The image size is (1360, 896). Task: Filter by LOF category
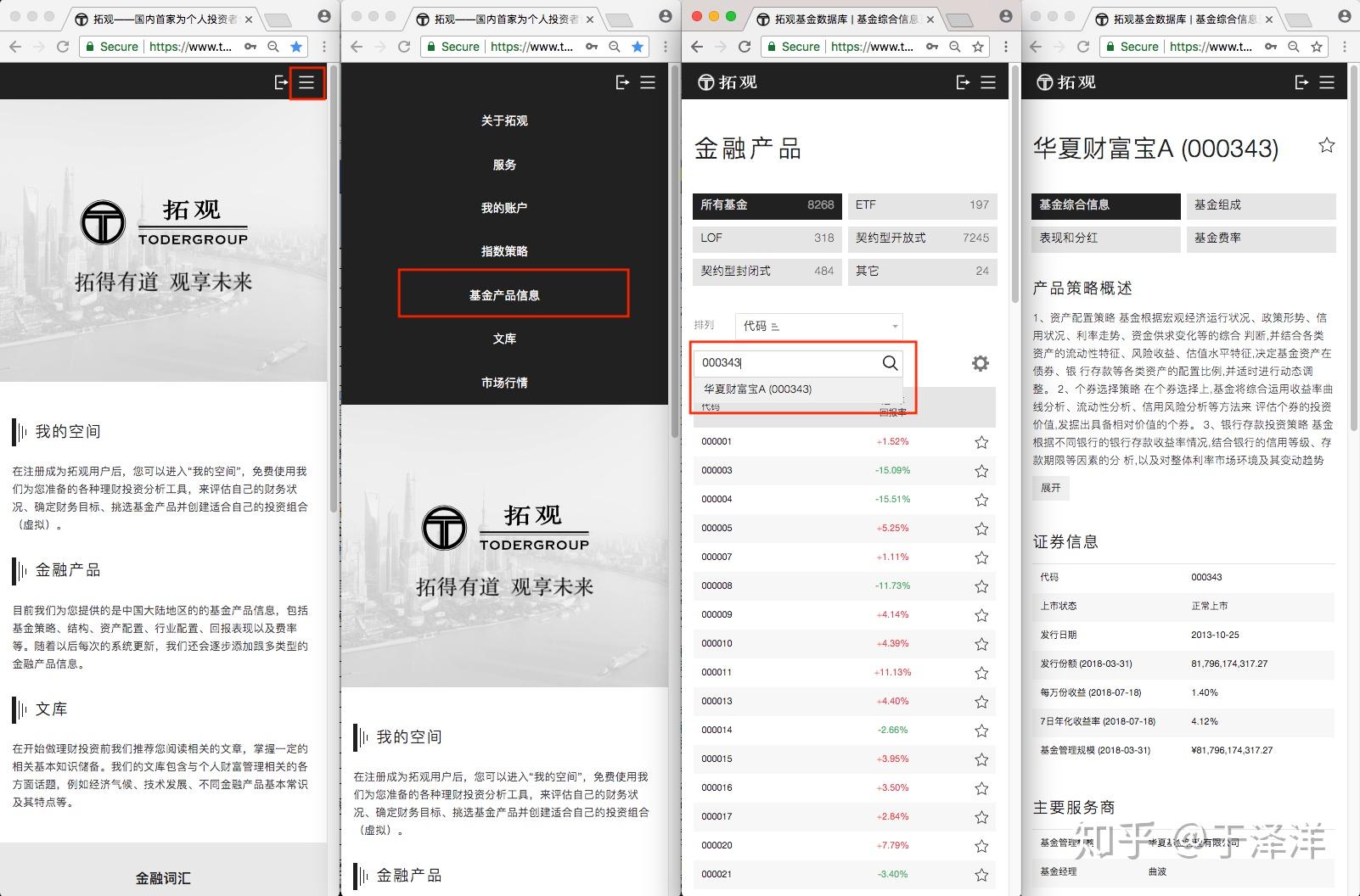click(767, 238)
